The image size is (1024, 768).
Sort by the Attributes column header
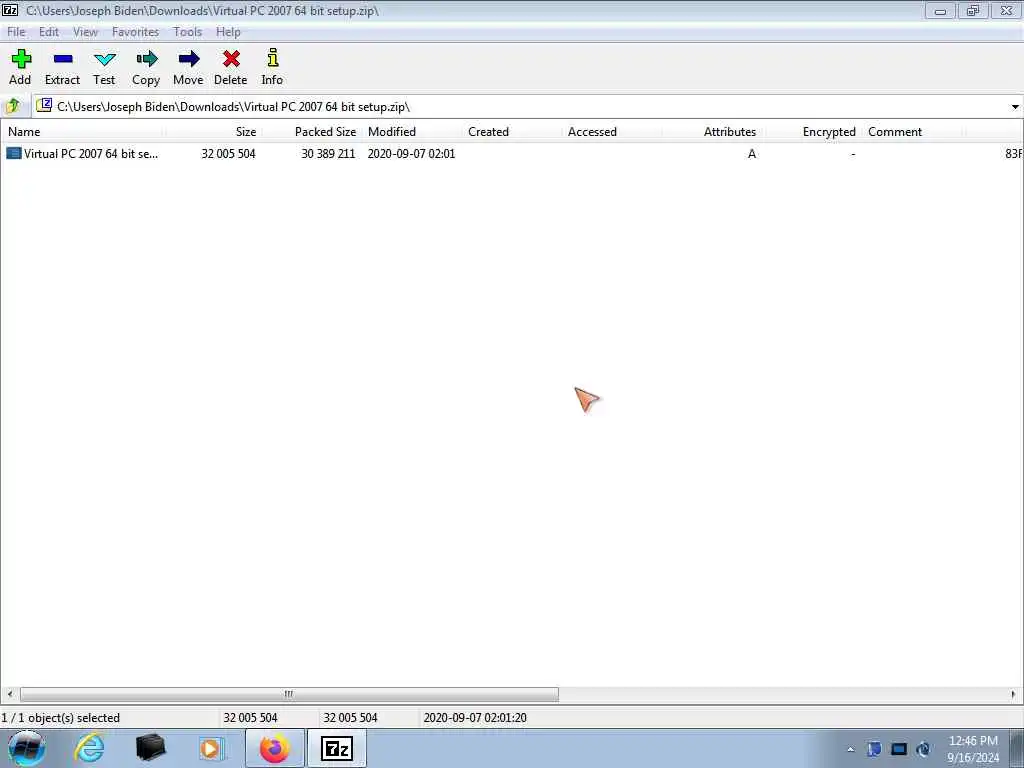[712, 131]
